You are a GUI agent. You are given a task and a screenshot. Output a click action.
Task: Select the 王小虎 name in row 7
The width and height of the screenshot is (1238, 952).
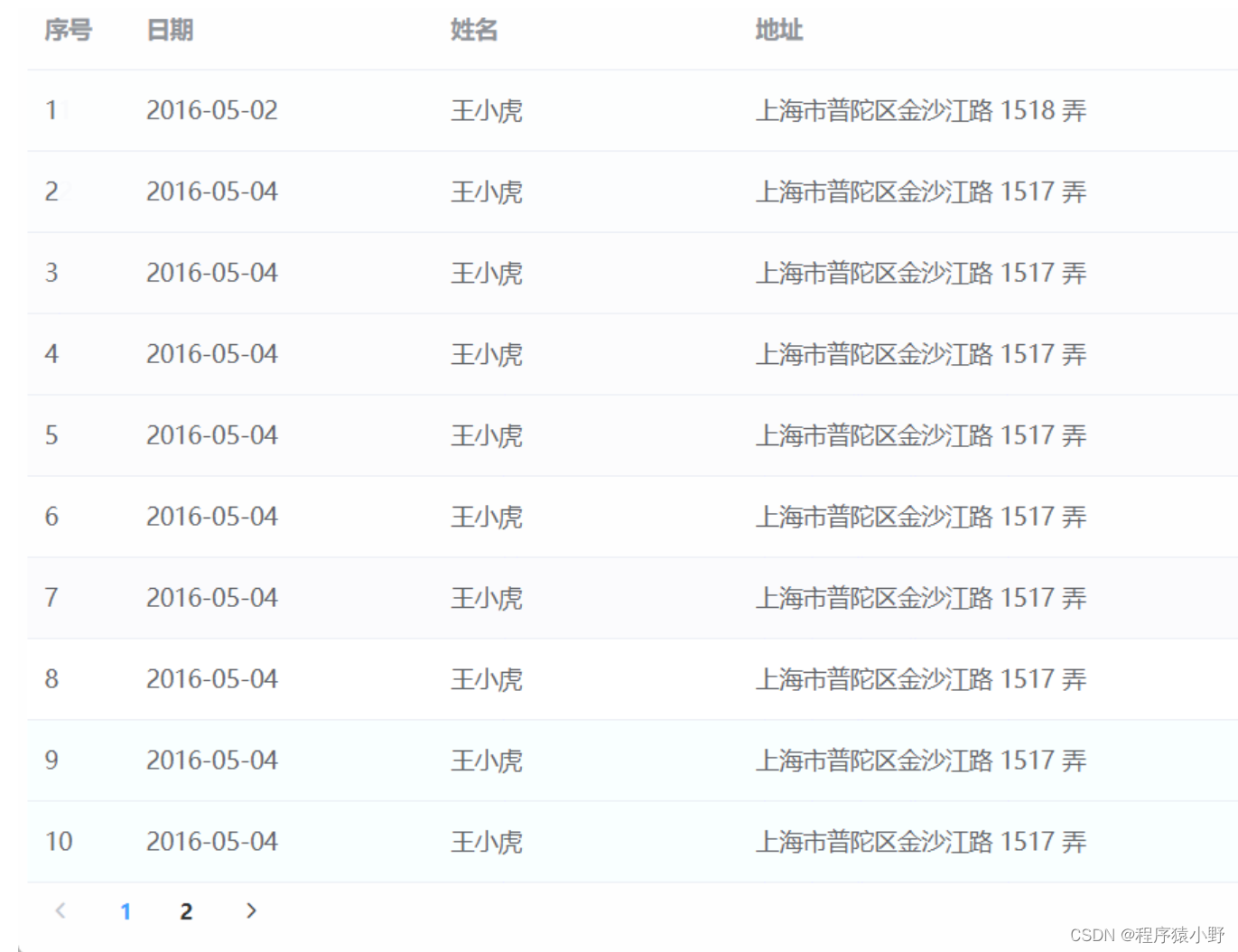pos(487,598)
